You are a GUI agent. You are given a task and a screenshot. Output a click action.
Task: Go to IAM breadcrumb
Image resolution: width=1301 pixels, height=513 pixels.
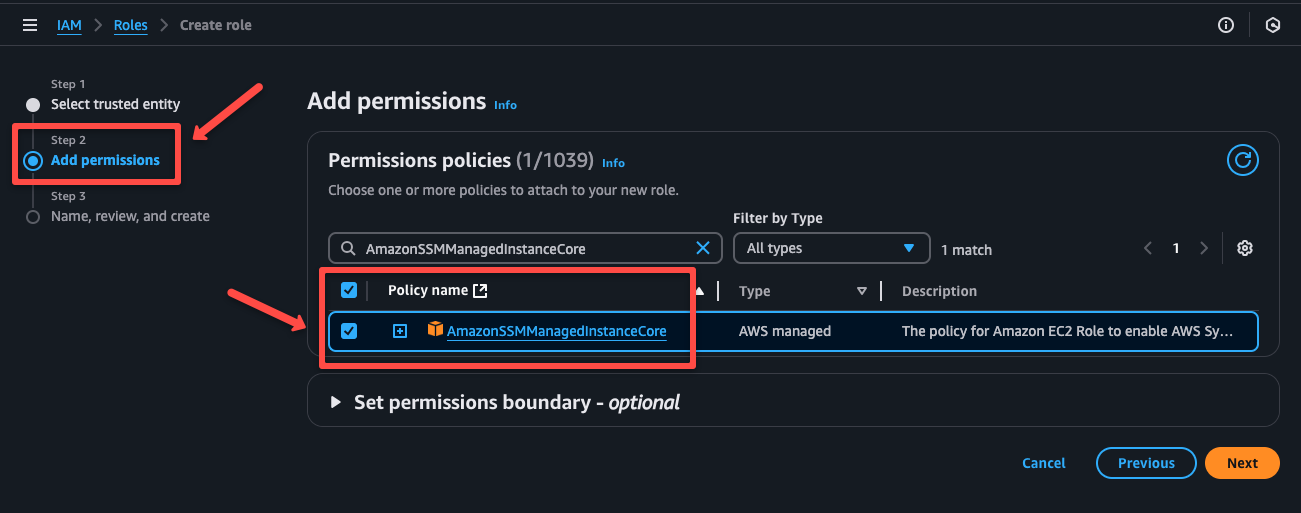69,25
